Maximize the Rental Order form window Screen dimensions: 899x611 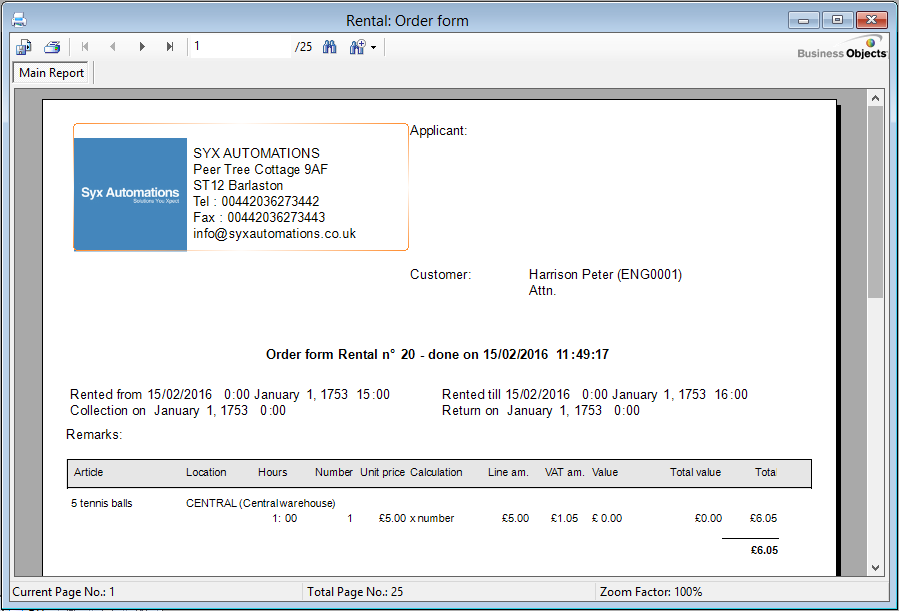[x=836, y=19]
